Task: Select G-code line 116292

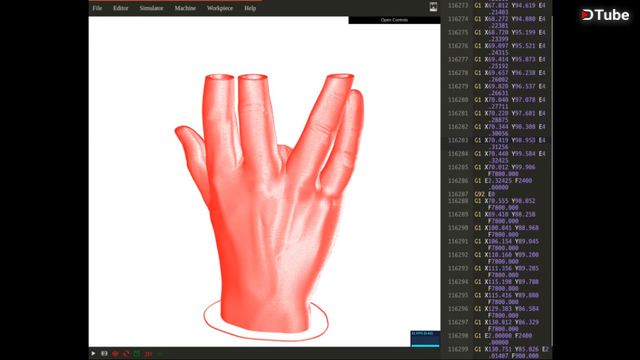Action: [497, 258]
